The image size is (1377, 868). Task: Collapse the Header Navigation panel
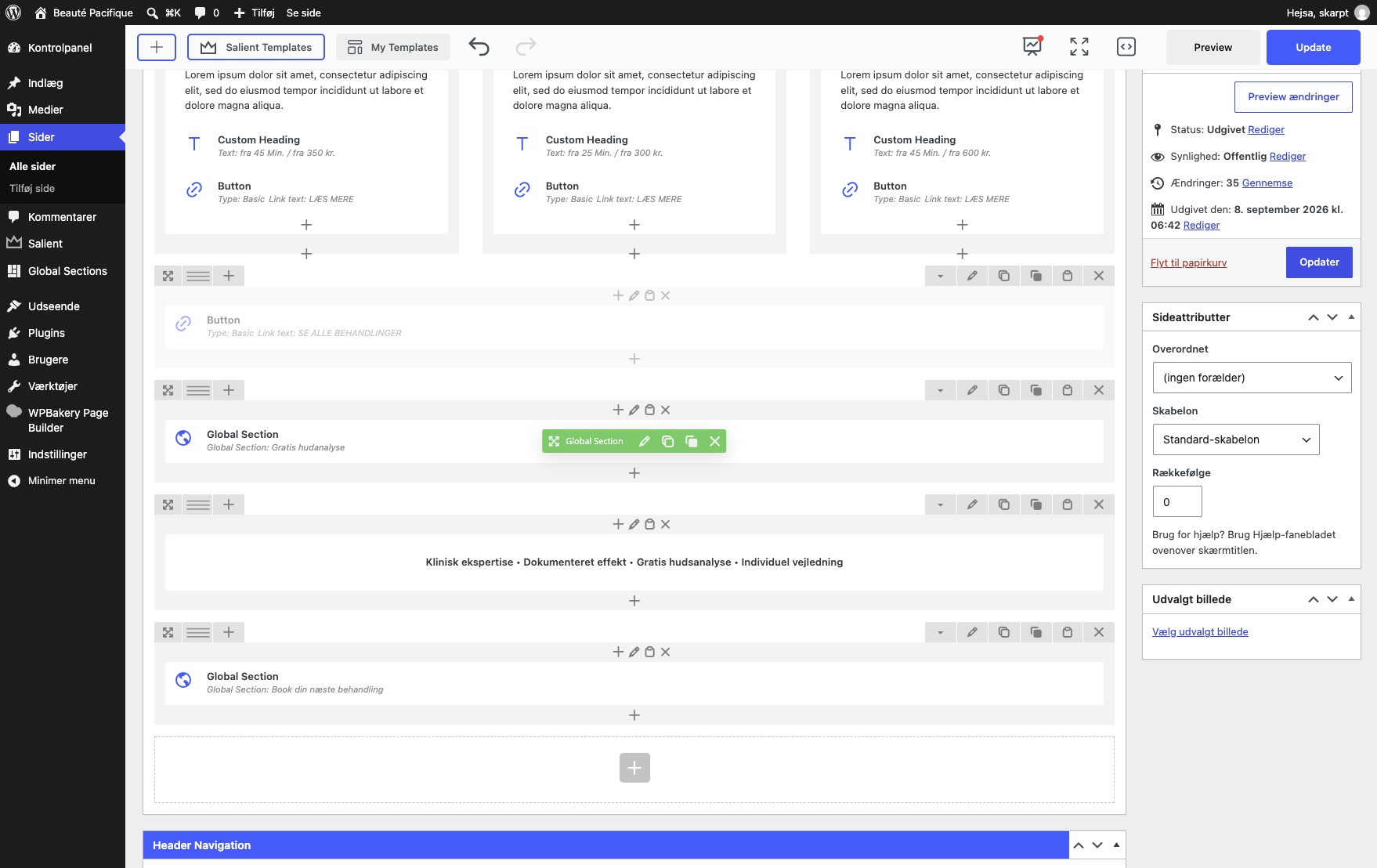[x=1116, y=845]
